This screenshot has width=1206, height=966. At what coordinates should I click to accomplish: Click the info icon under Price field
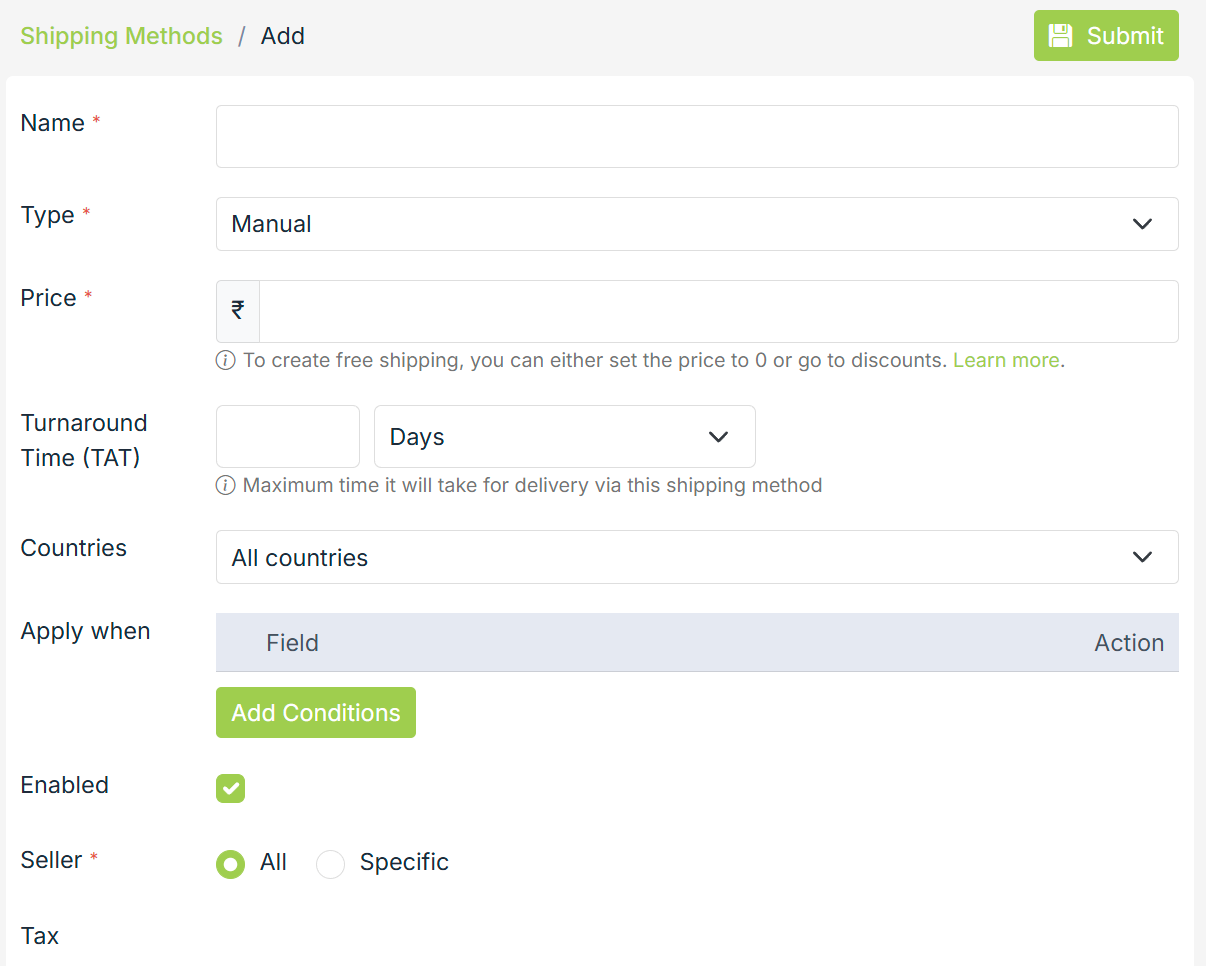point(226,360)
